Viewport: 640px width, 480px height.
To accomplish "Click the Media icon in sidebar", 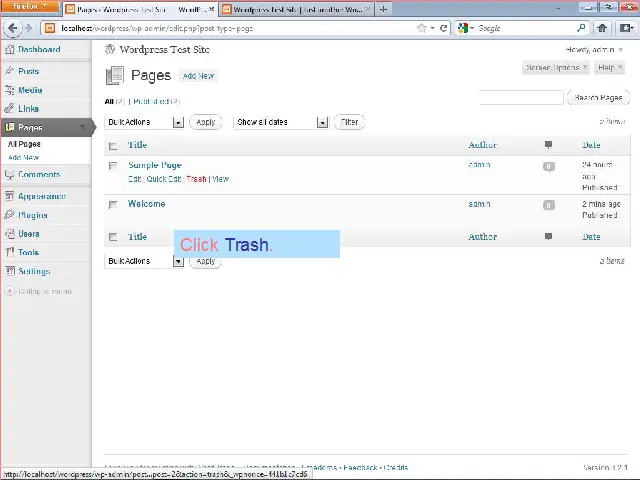I will pos(9,90).
